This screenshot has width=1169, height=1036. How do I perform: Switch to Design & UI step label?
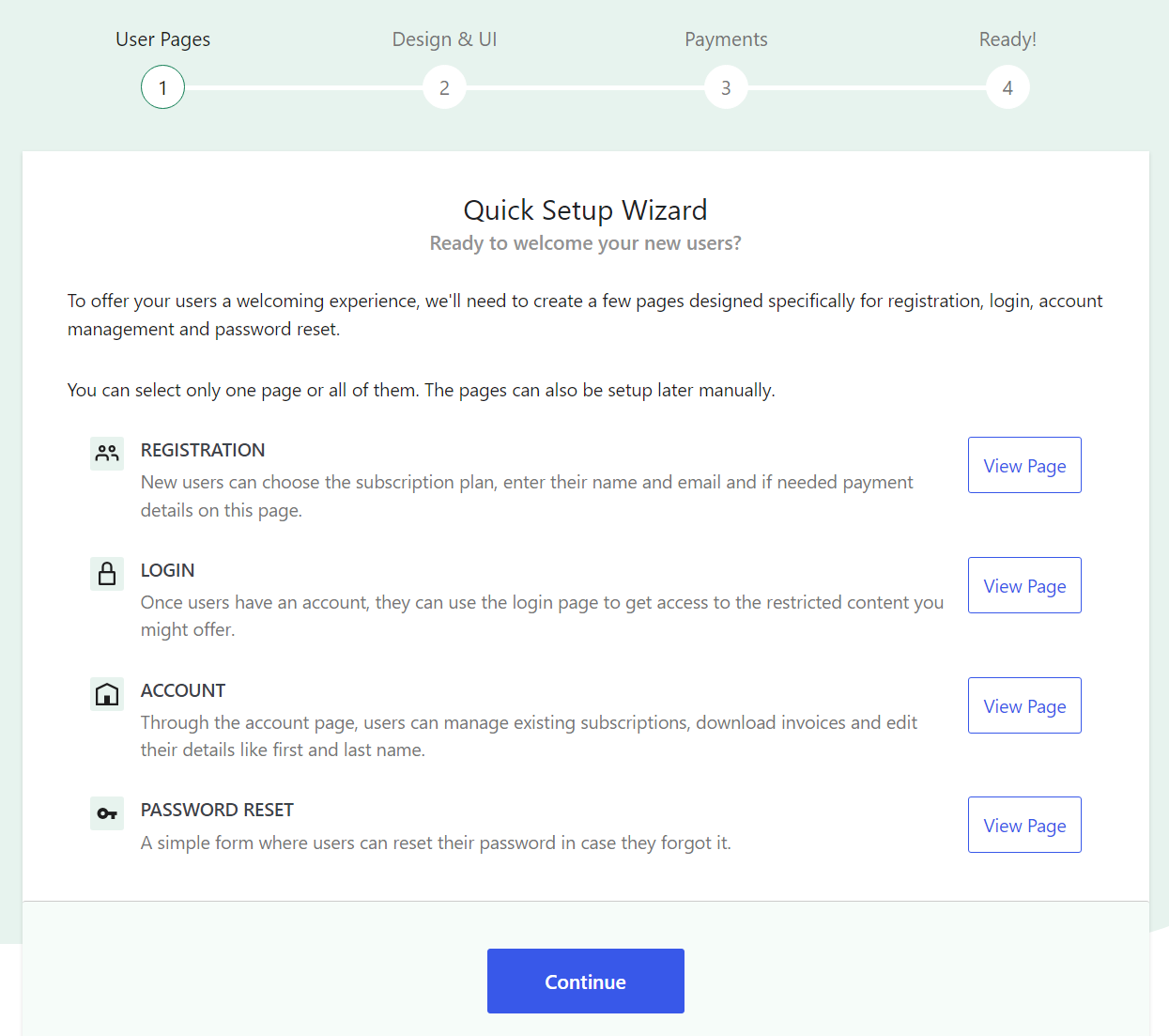[x=444, y=39]
